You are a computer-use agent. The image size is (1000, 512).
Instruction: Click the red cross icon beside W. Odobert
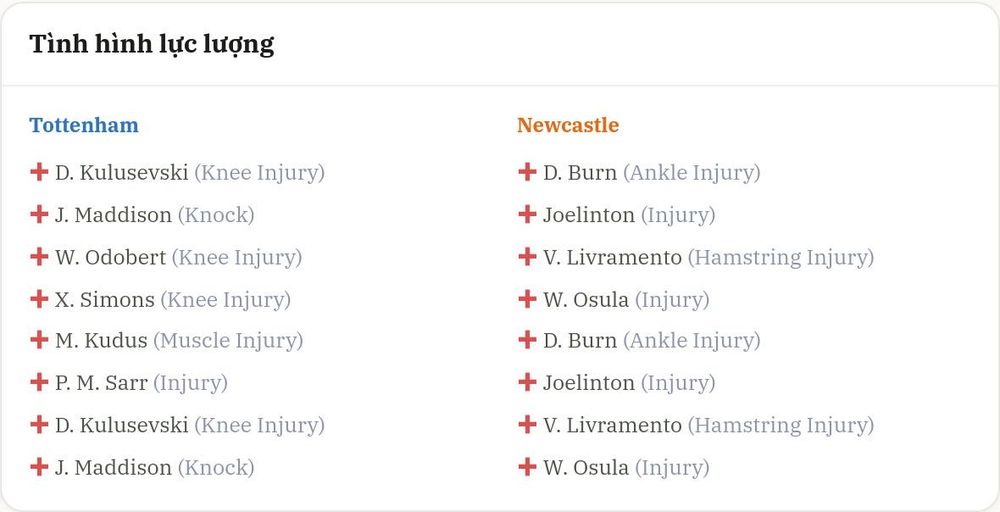(39, 256)
